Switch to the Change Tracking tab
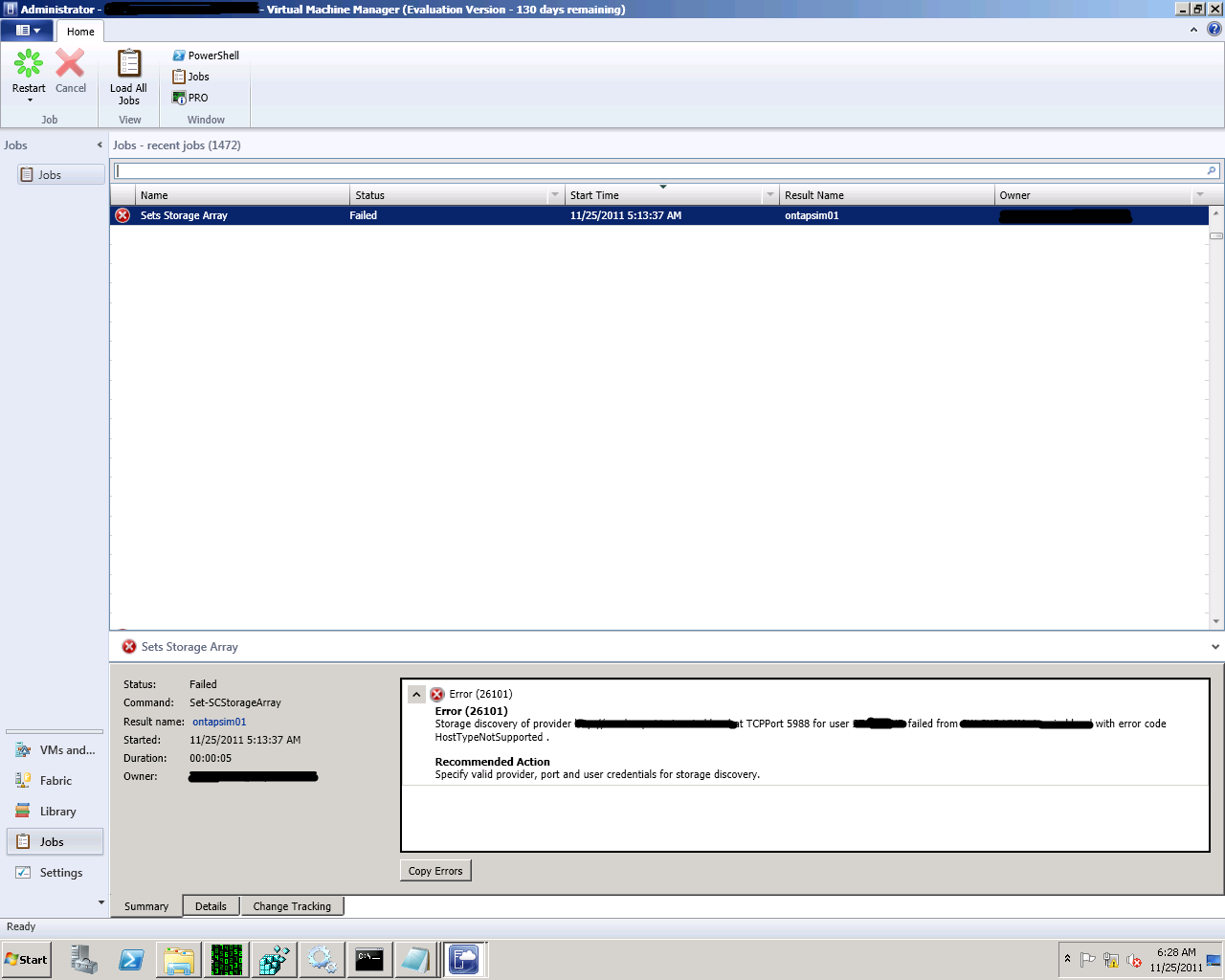This screenshot has height=980, width=1225. pyautogui.click(x=292, y=906)
